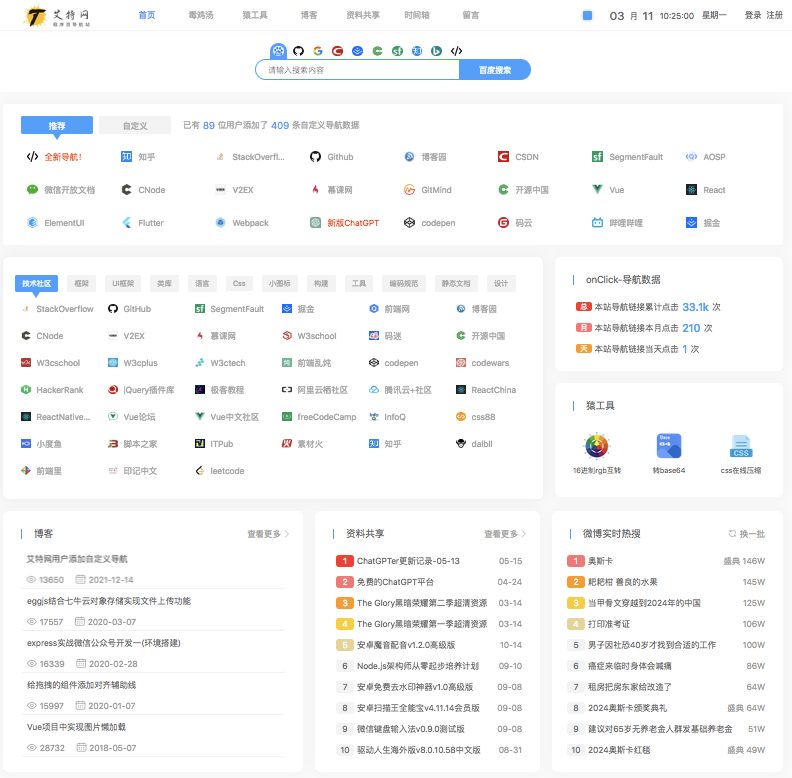This screenshot has height=778, width=792.
Task: Open 新版ChatGPT in recommended list
Action: (344, 223)
